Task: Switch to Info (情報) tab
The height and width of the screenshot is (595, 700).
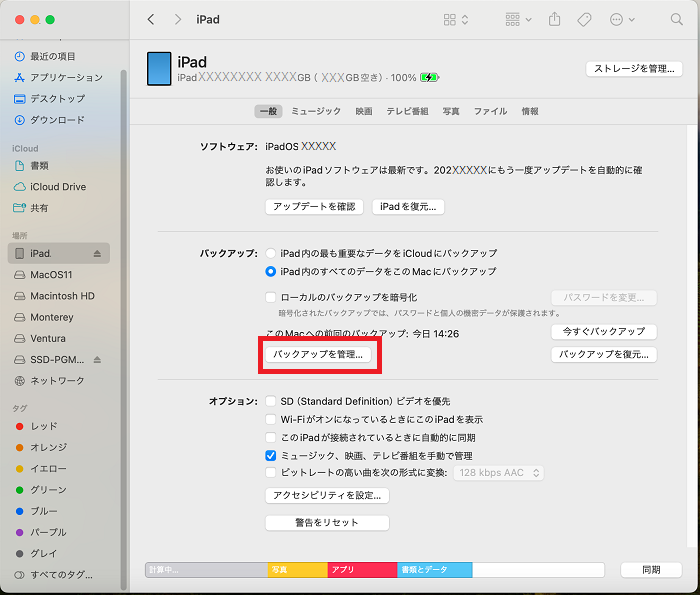Action: pyautogui.click(x=530, y=111)
